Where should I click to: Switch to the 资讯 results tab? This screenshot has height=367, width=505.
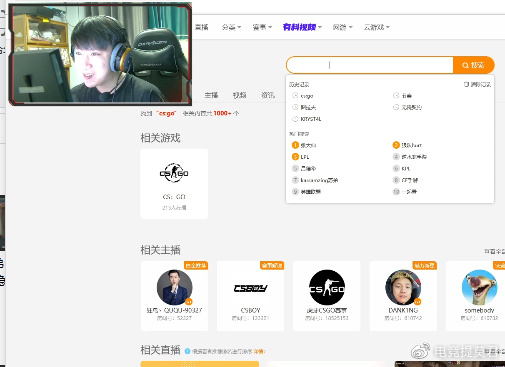pos(268,95)
